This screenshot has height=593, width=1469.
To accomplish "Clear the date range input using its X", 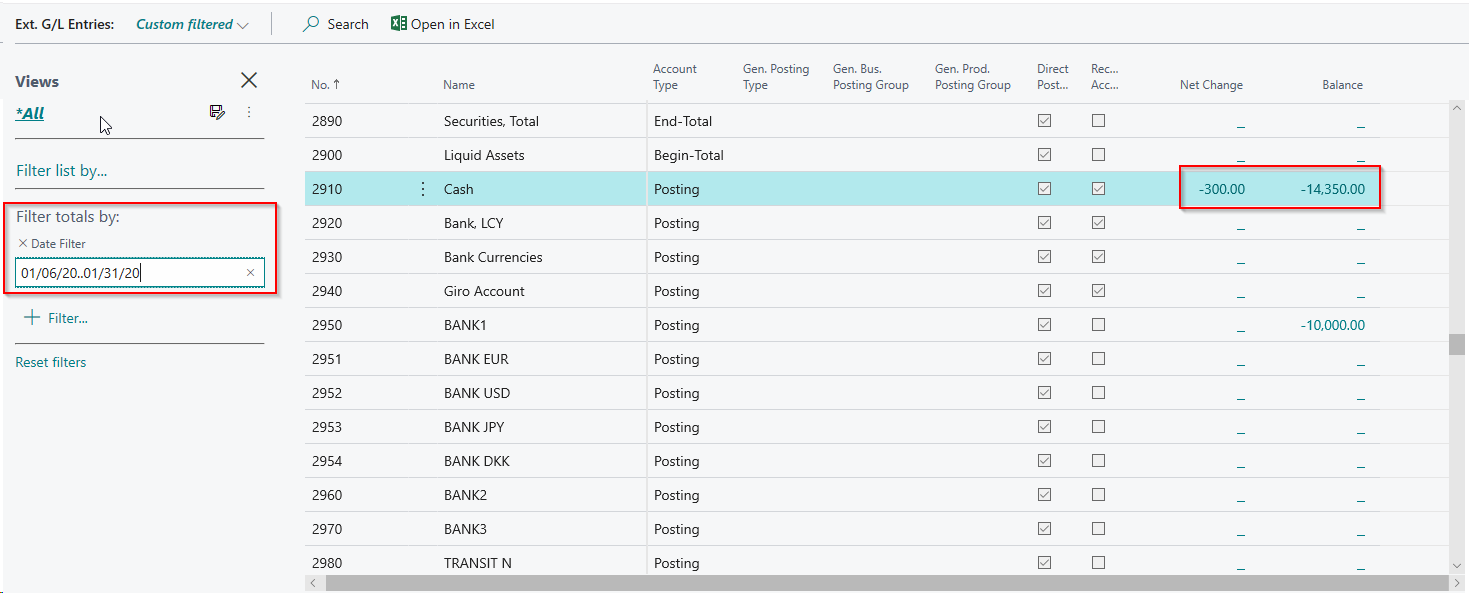I will 250,272.
